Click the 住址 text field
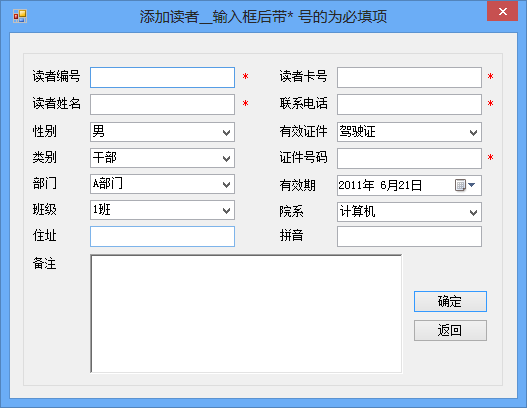Viewport: 527px width, 408px height. pos(162,236)
